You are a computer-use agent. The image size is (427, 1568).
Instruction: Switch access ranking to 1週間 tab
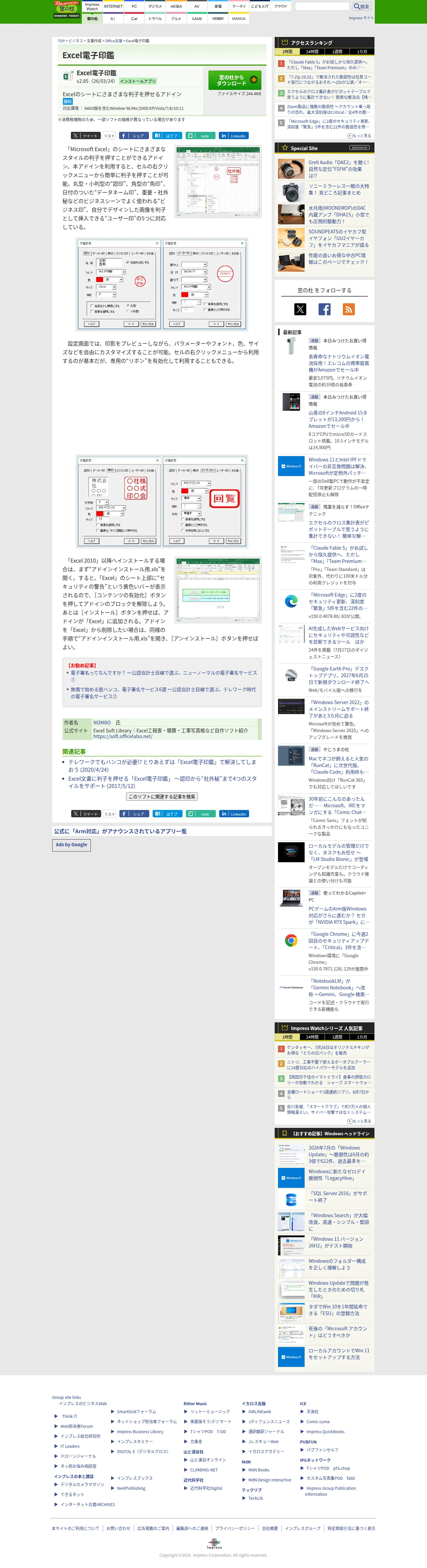337,52
